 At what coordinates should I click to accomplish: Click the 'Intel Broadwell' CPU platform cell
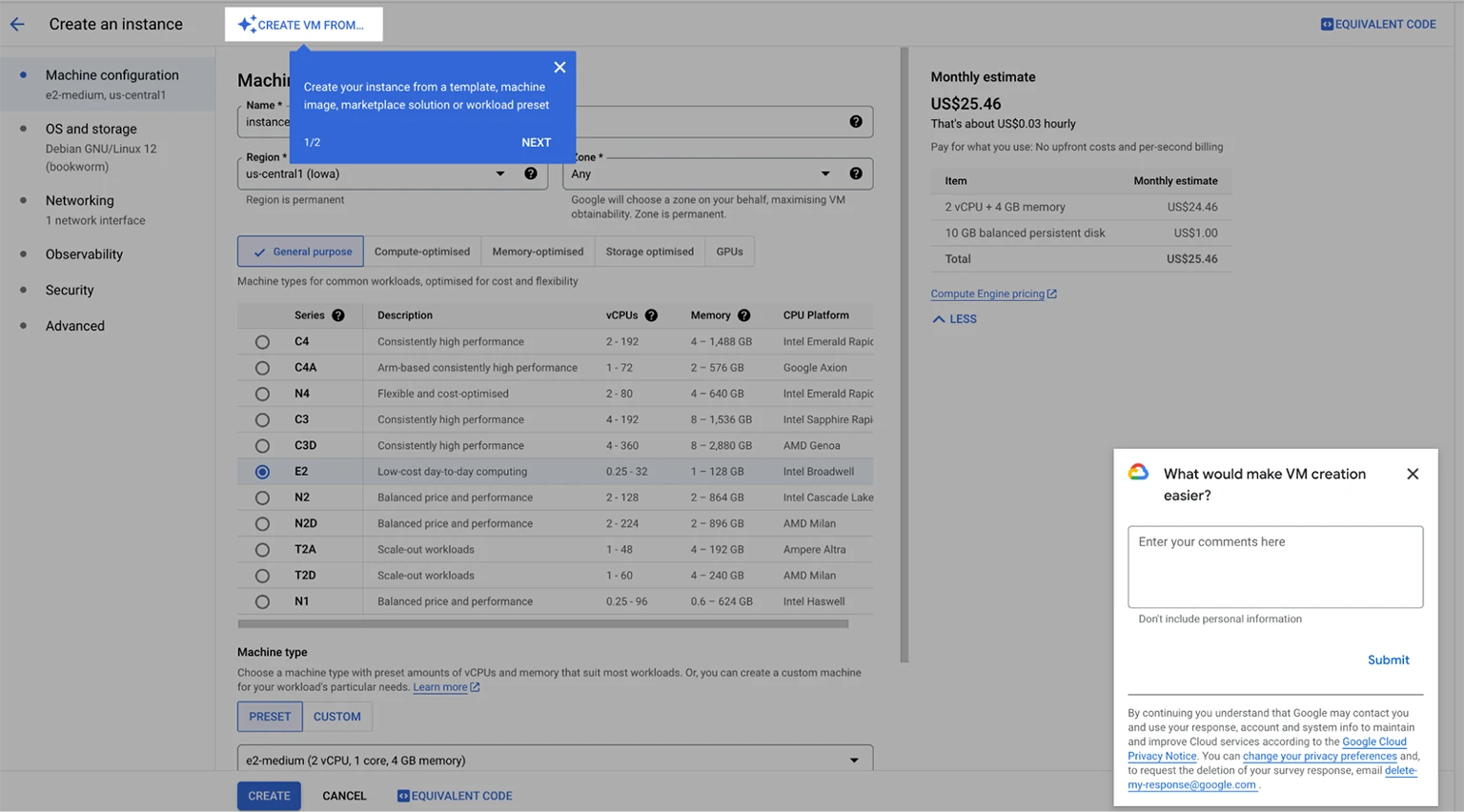tap(818, 472)
